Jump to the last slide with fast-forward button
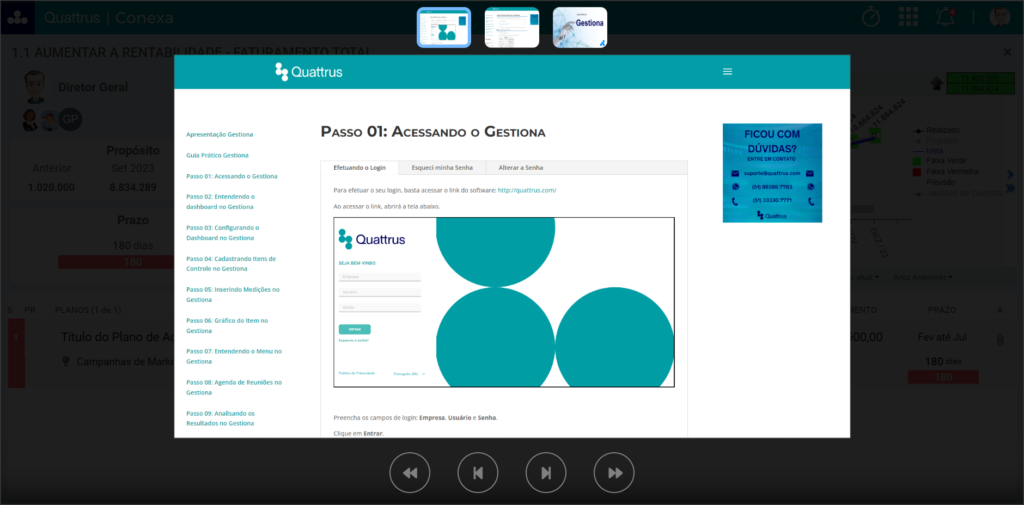This screenshot has width=1024, height=505. tap(614, 472)
